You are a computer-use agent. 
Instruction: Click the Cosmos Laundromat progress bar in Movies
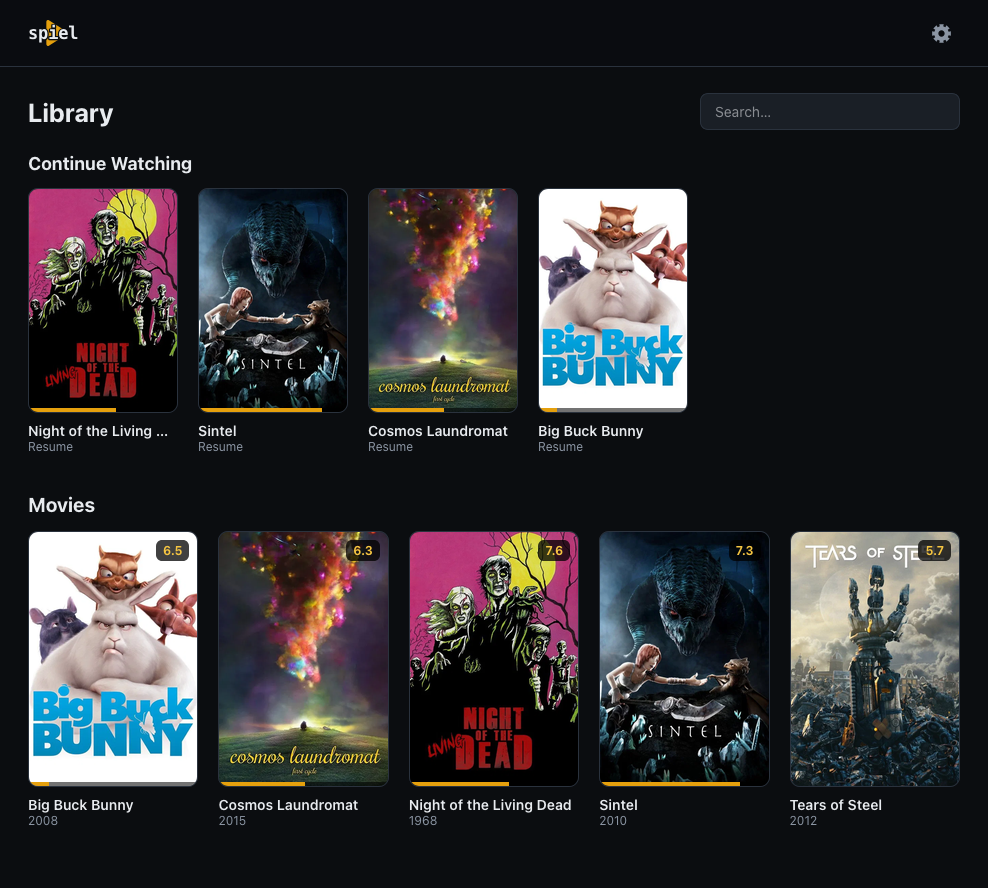pyautogui.click(x=303, y=784)
